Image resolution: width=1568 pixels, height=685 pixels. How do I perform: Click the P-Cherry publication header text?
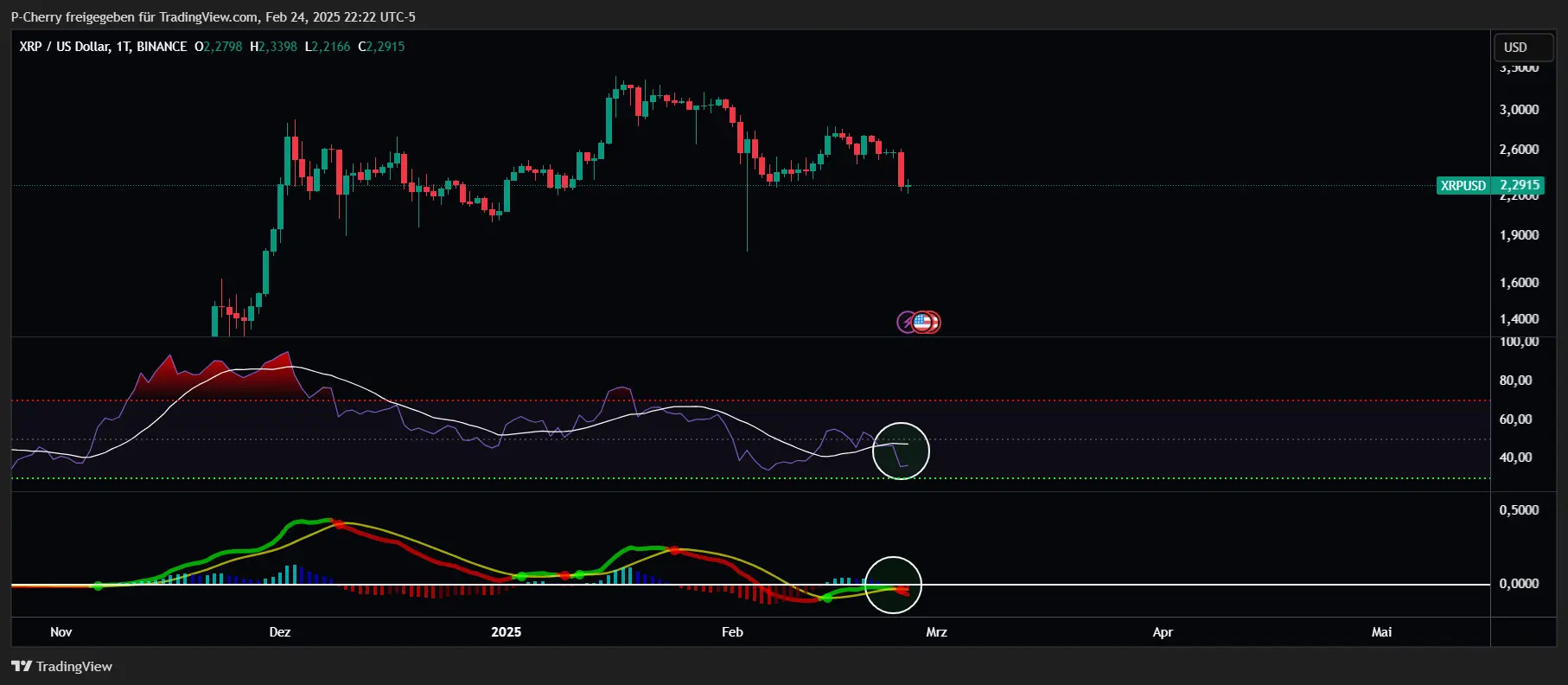click(214, 16)
